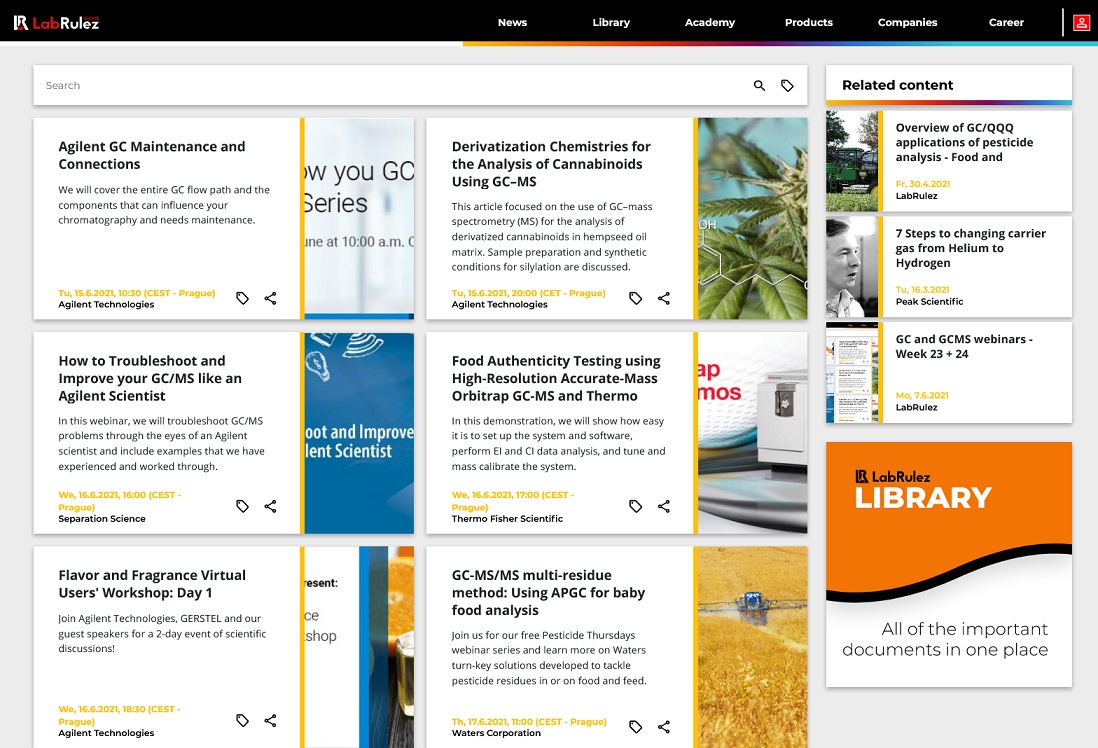Click the tractor thumbnail in Related content
The width and height of the screenshot is (1098, 748).
(852, 161)
